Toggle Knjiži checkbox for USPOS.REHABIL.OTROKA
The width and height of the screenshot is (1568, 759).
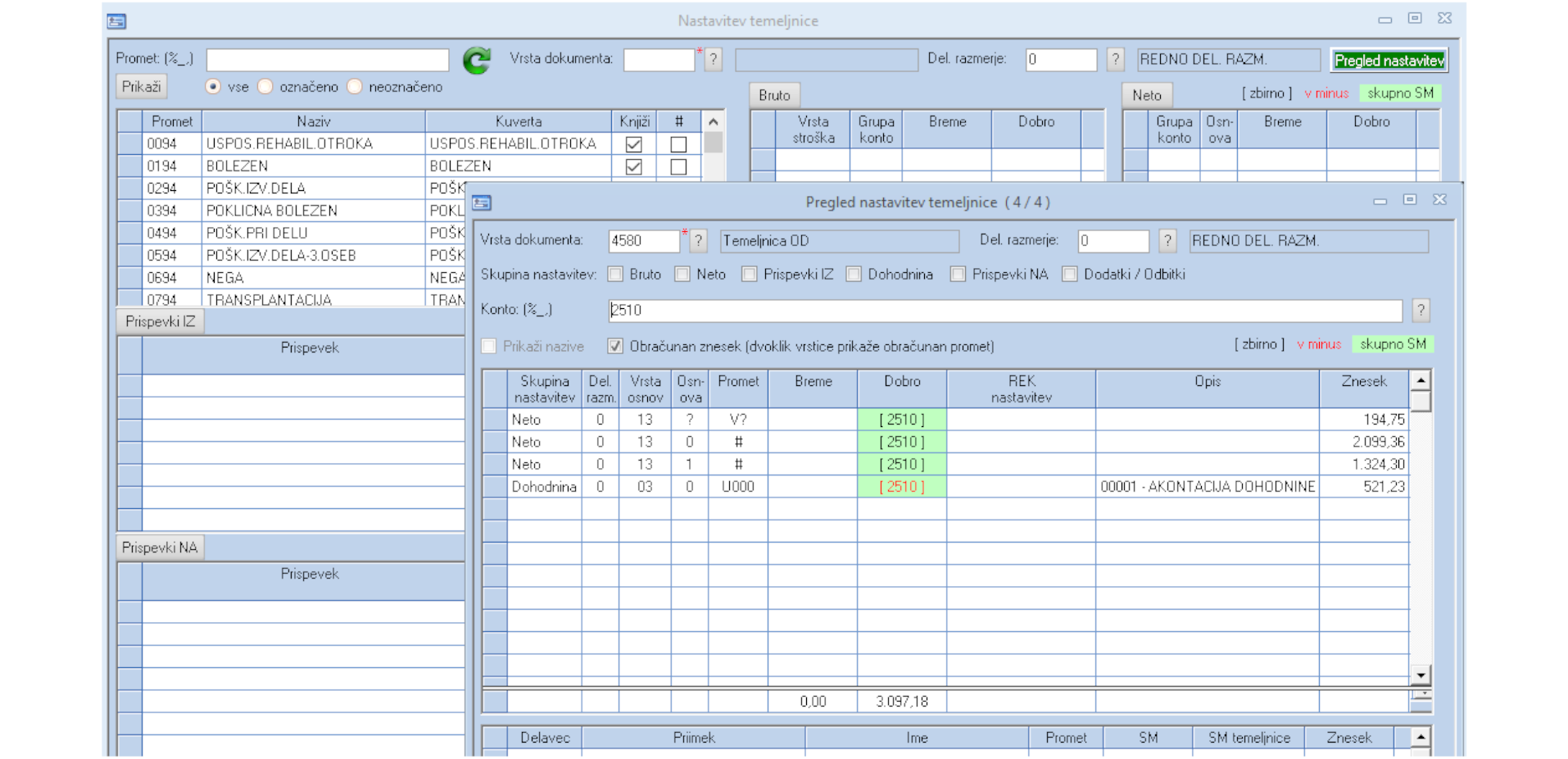633,144
